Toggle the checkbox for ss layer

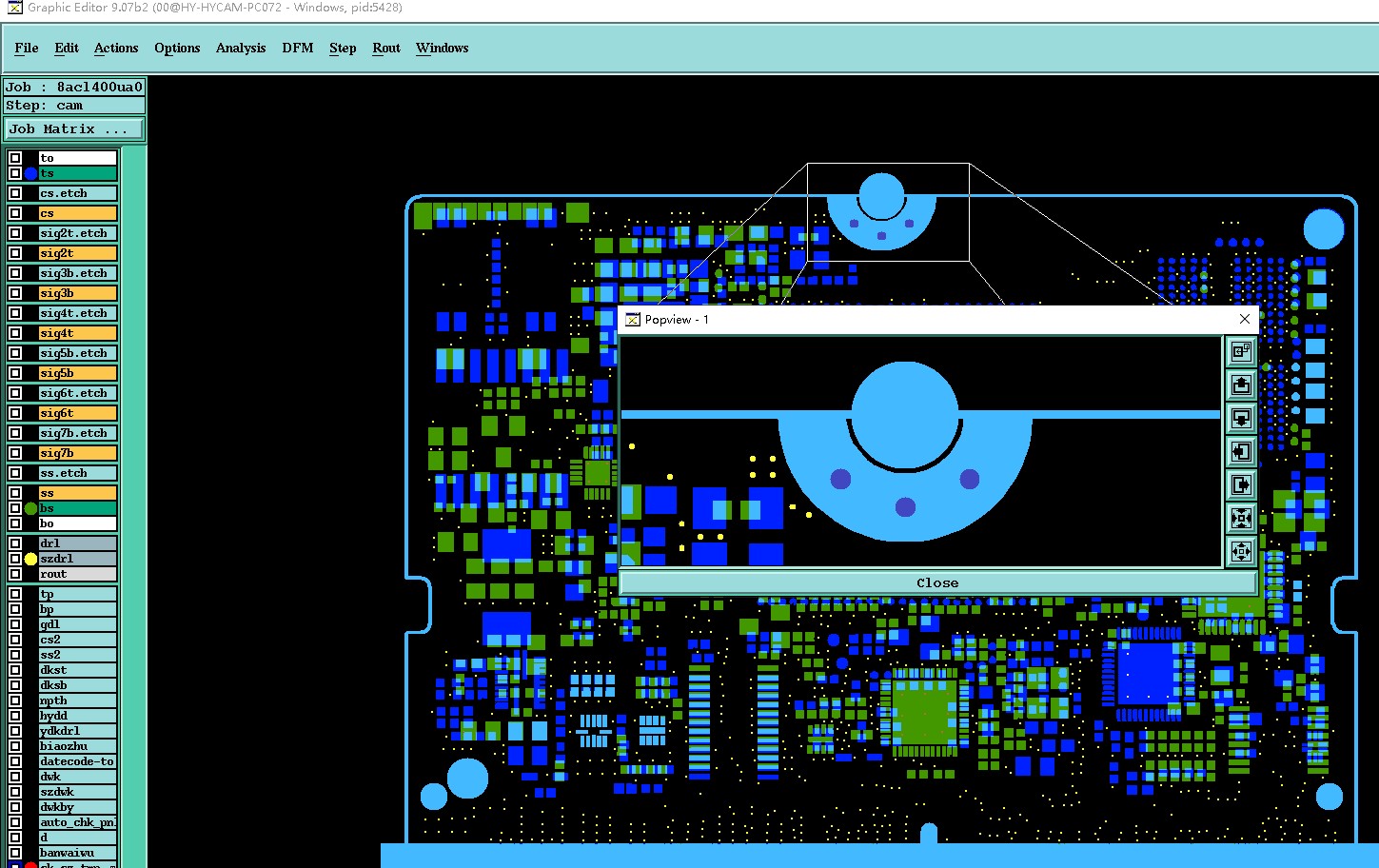(x=15, y=493)
